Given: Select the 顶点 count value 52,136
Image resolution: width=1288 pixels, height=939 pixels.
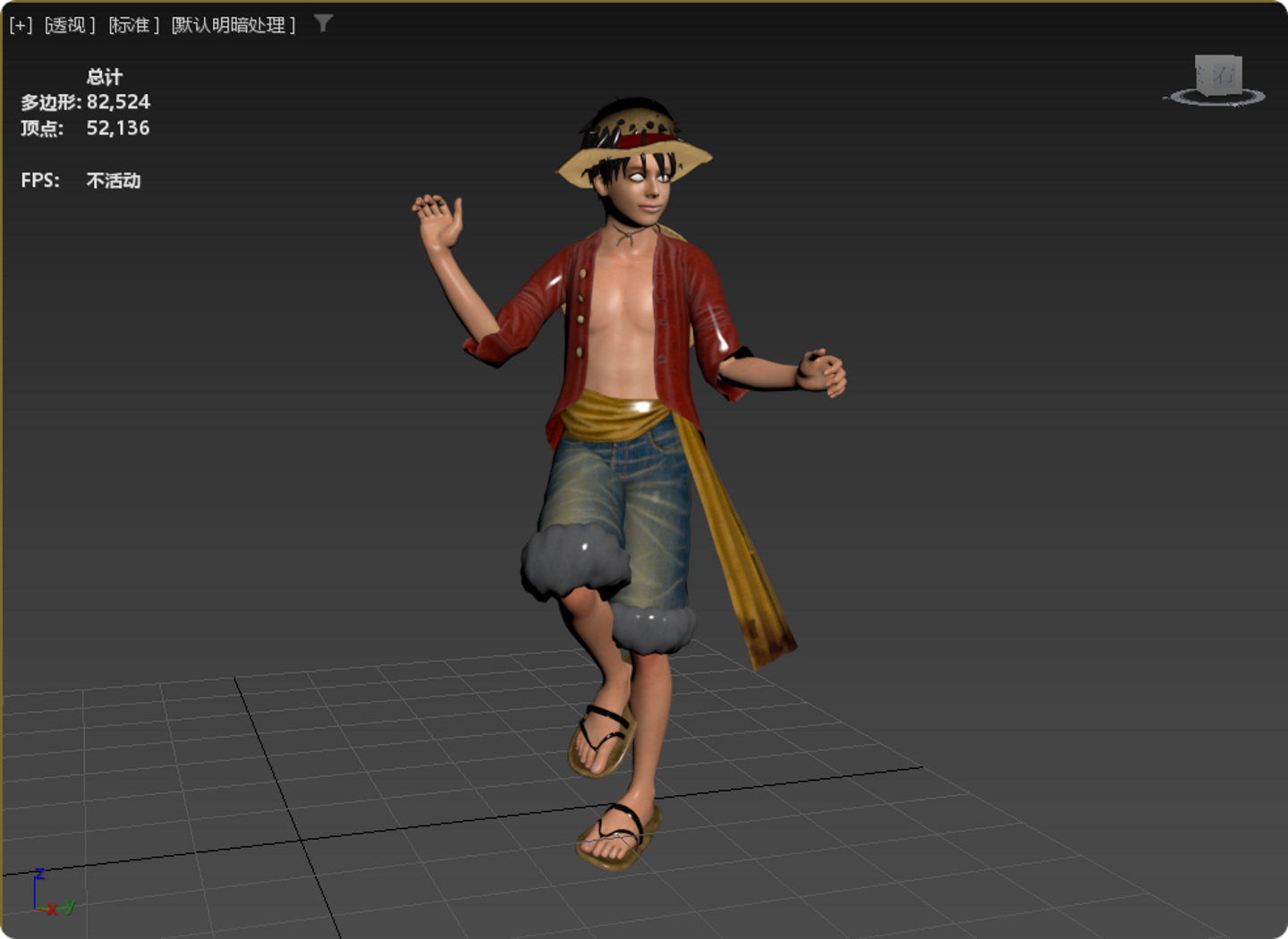Looking at the screenshot, I should click(x=118, y=128).
